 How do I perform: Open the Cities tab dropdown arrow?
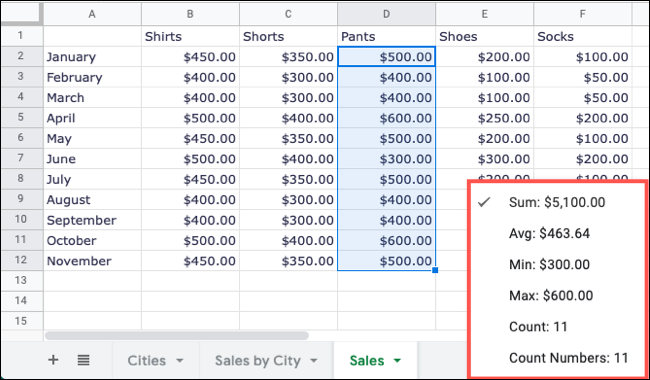[x=179, y=361]
